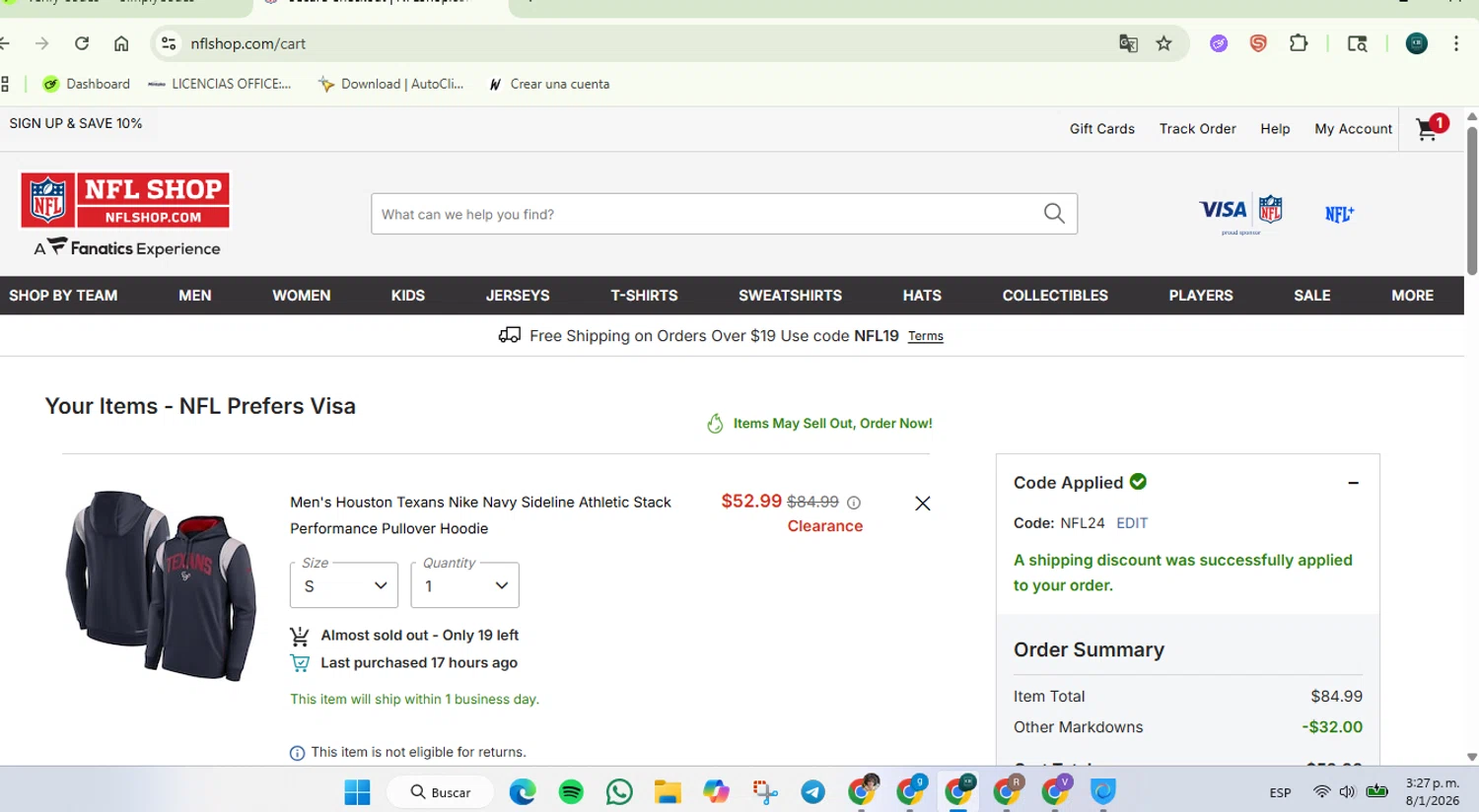The image size is (1479, 812).
Task: Open File Explorer from taskbar
Action: coord(668,791)
